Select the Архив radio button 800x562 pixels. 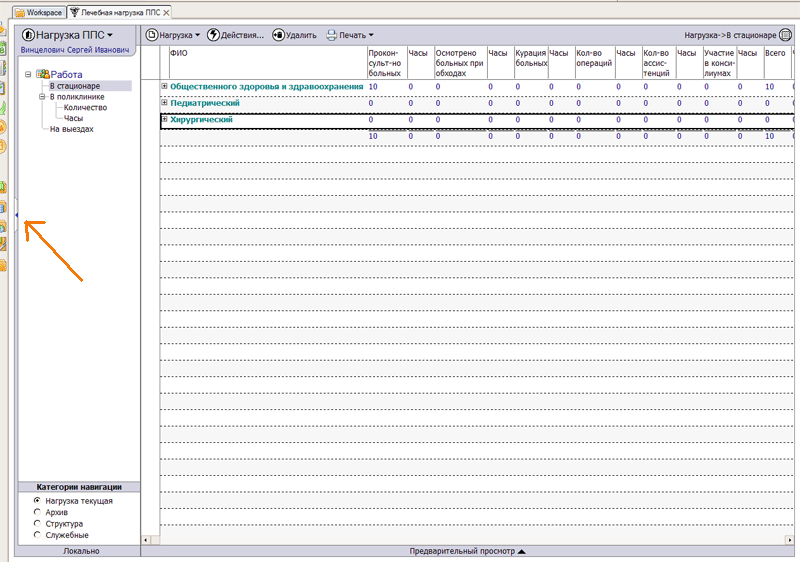37,512
